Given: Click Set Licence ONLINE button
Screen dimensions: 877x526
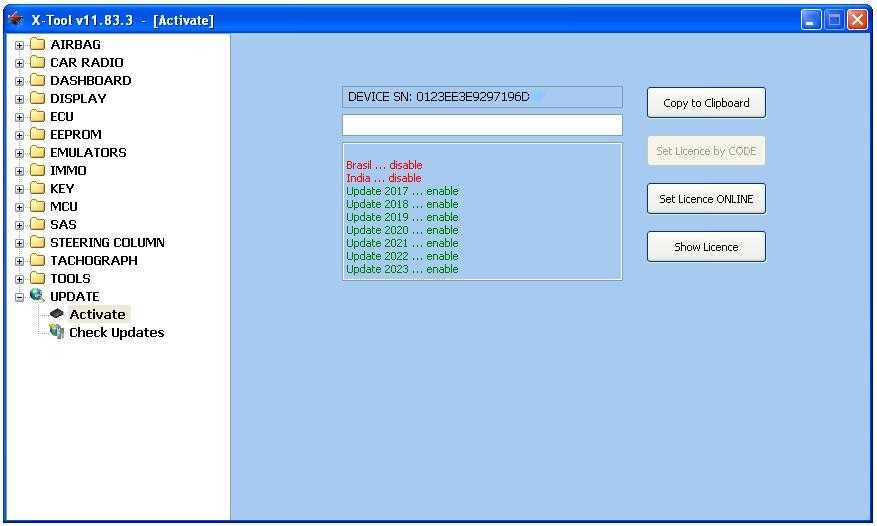Looking at the screenshot, I should click(x=706, y=199).
